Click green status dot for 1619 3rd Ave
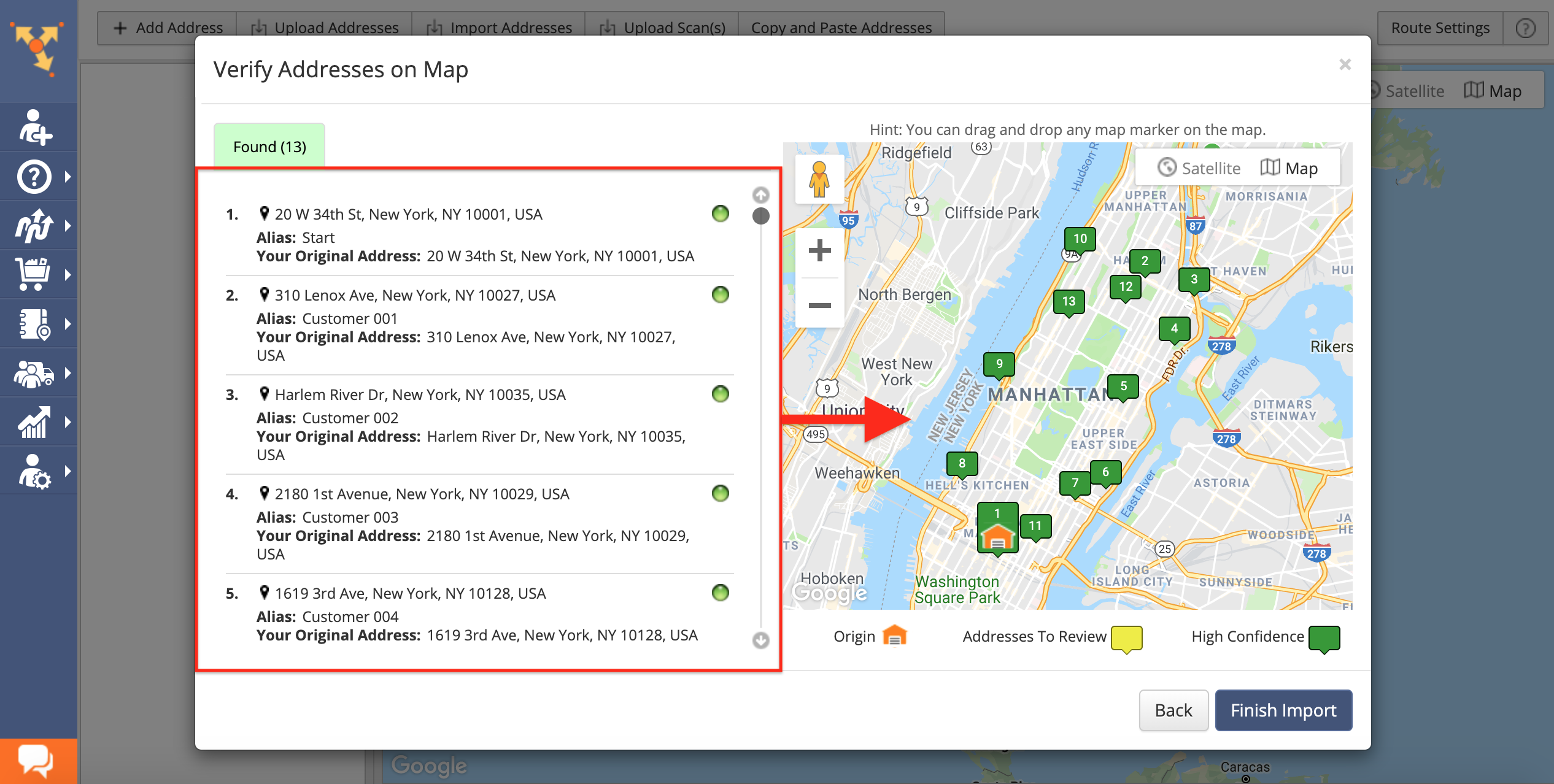Screen dimensions: 1554x784 coord(720,593)
